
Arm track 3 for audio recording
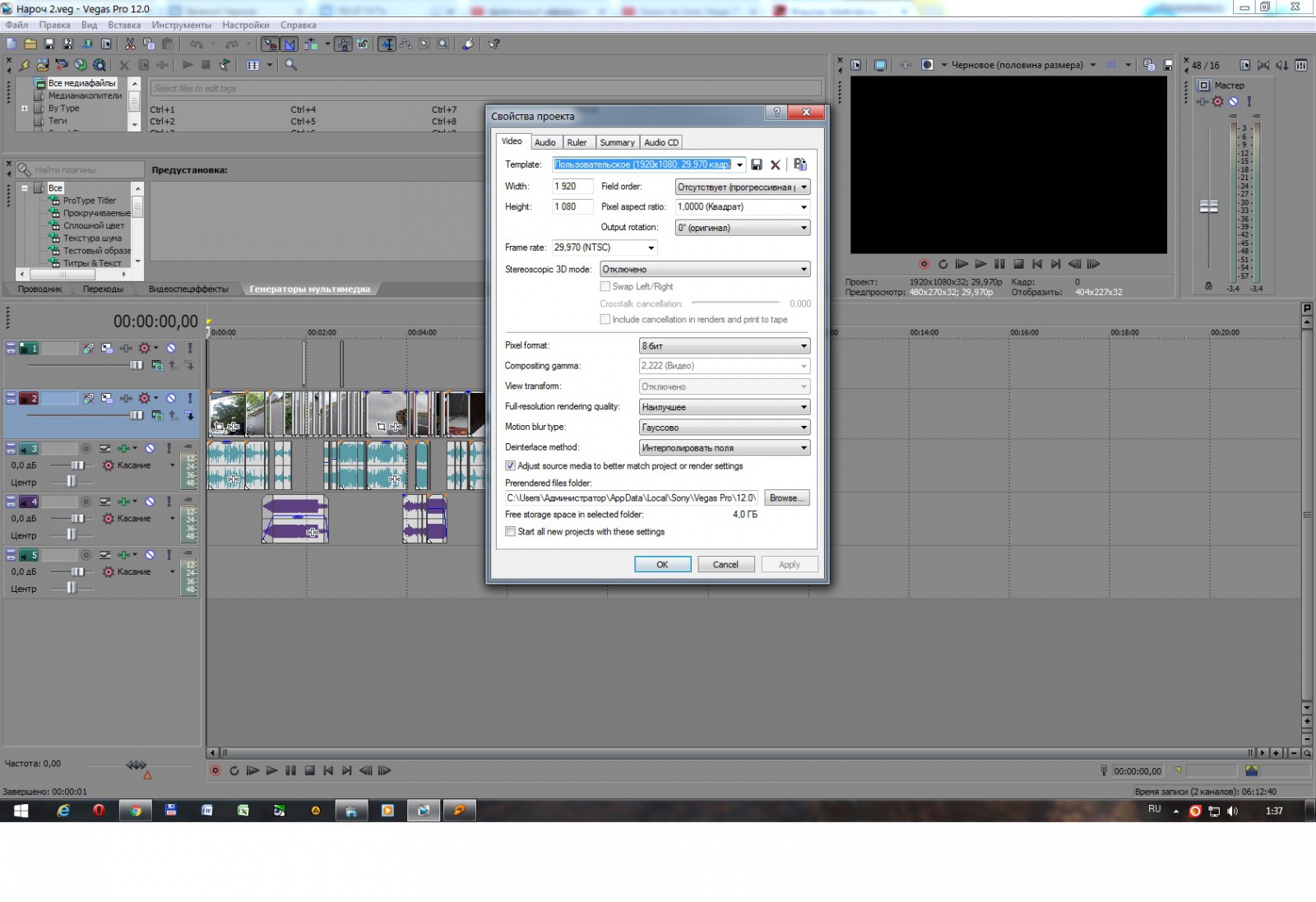pos(86,449)
